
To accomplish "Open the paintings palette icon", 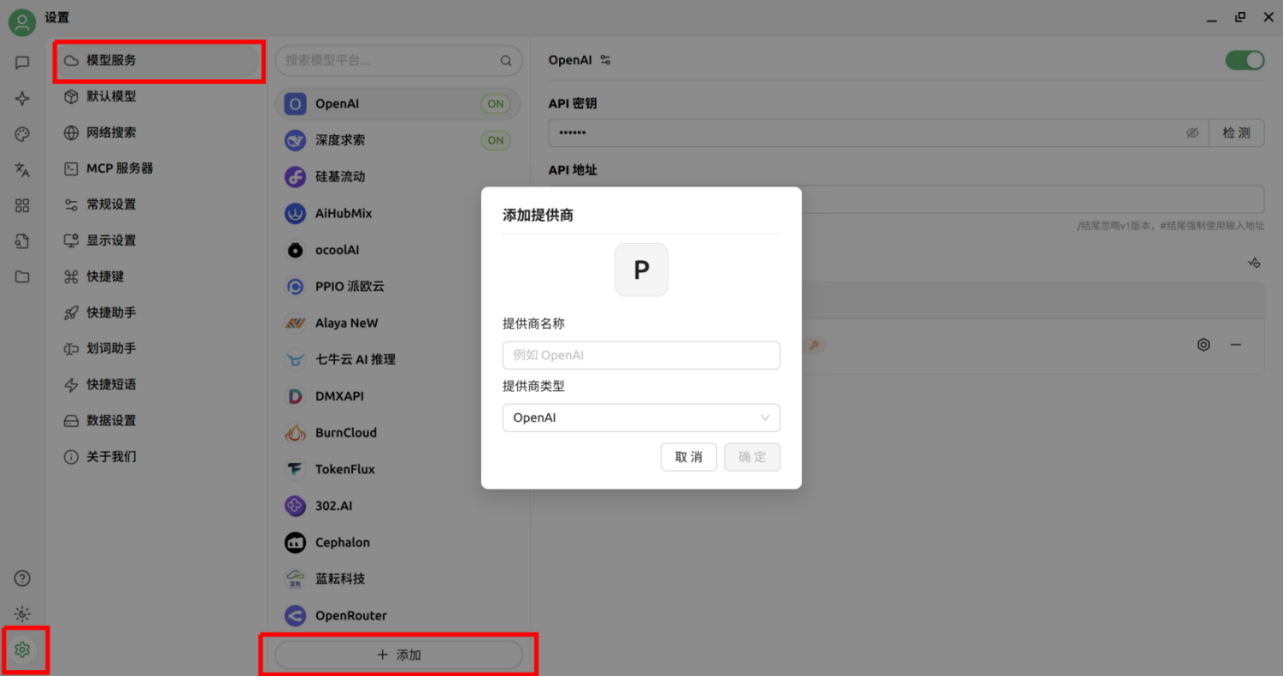I will [22, 134].
